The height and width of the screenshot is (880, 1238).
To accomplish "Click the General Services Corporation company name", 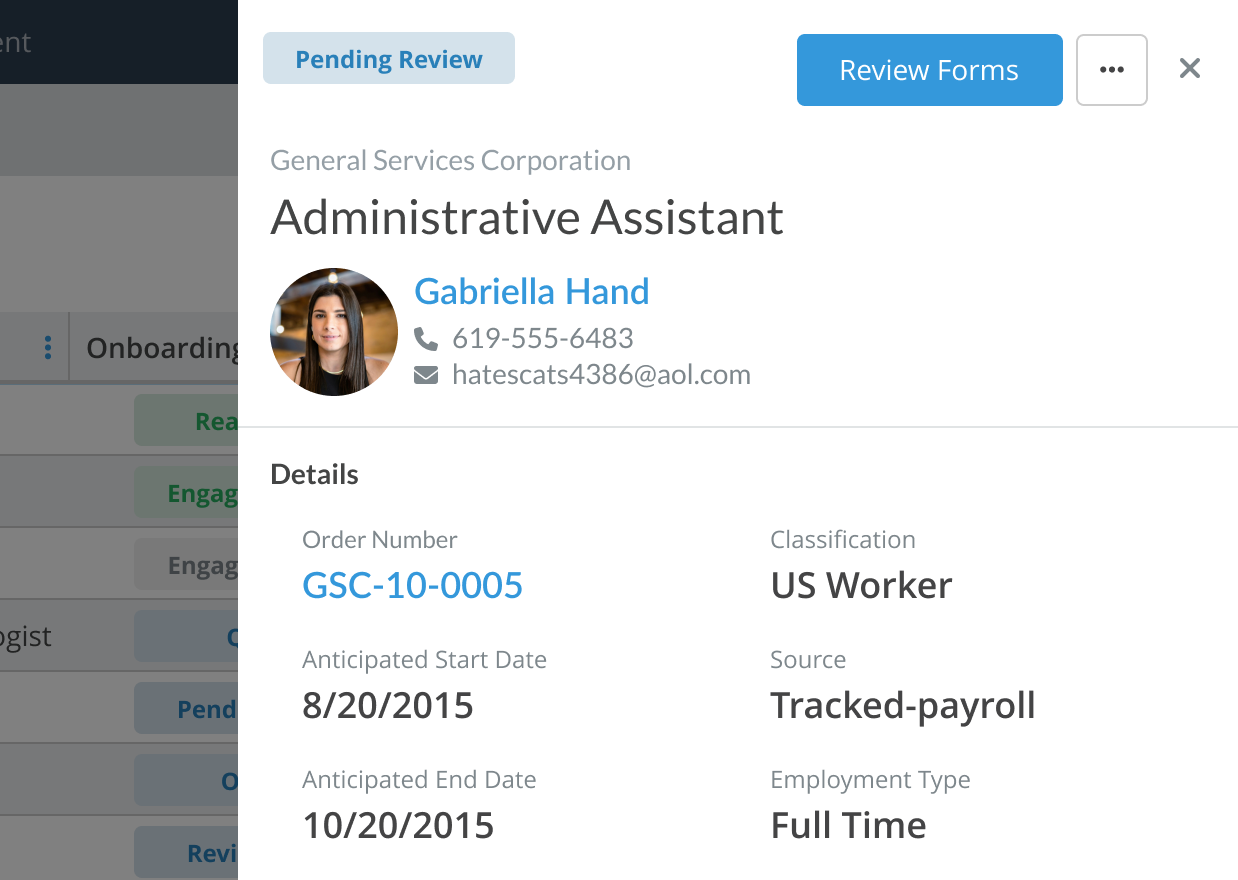I will pyautogui.click(x=451, y=161).
